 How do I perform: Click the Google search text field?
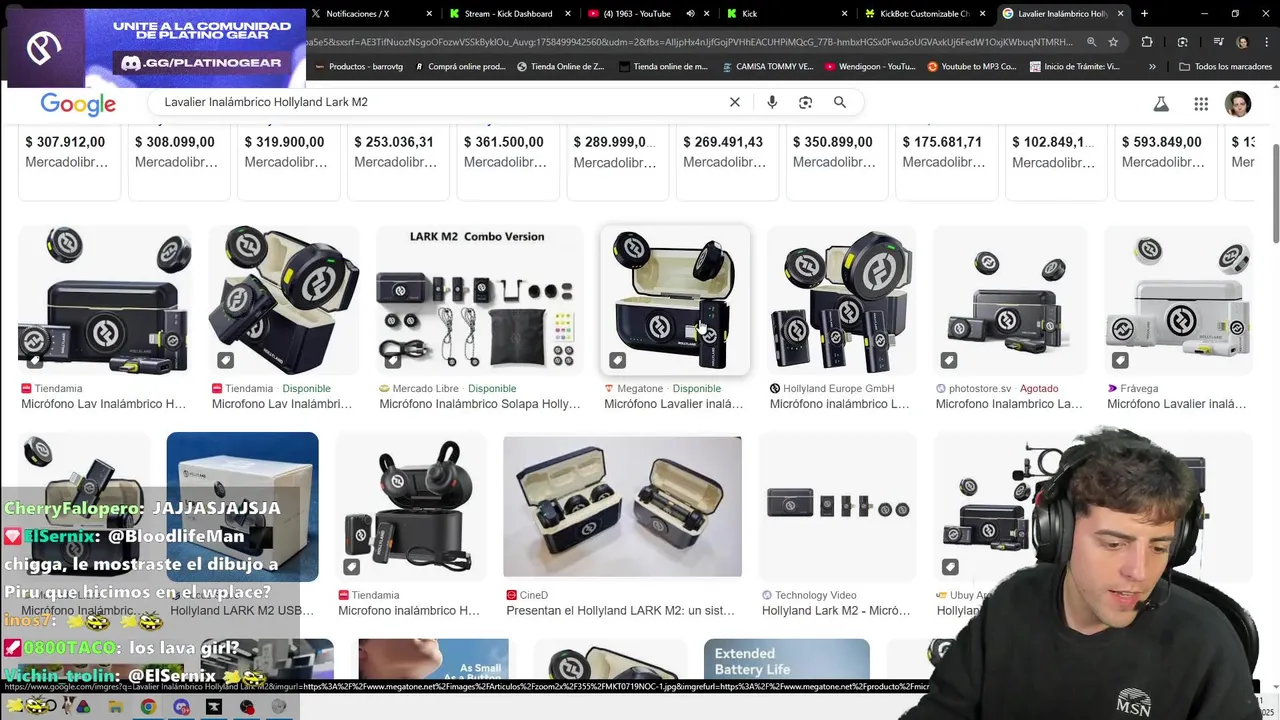click(x=440, y=102)
